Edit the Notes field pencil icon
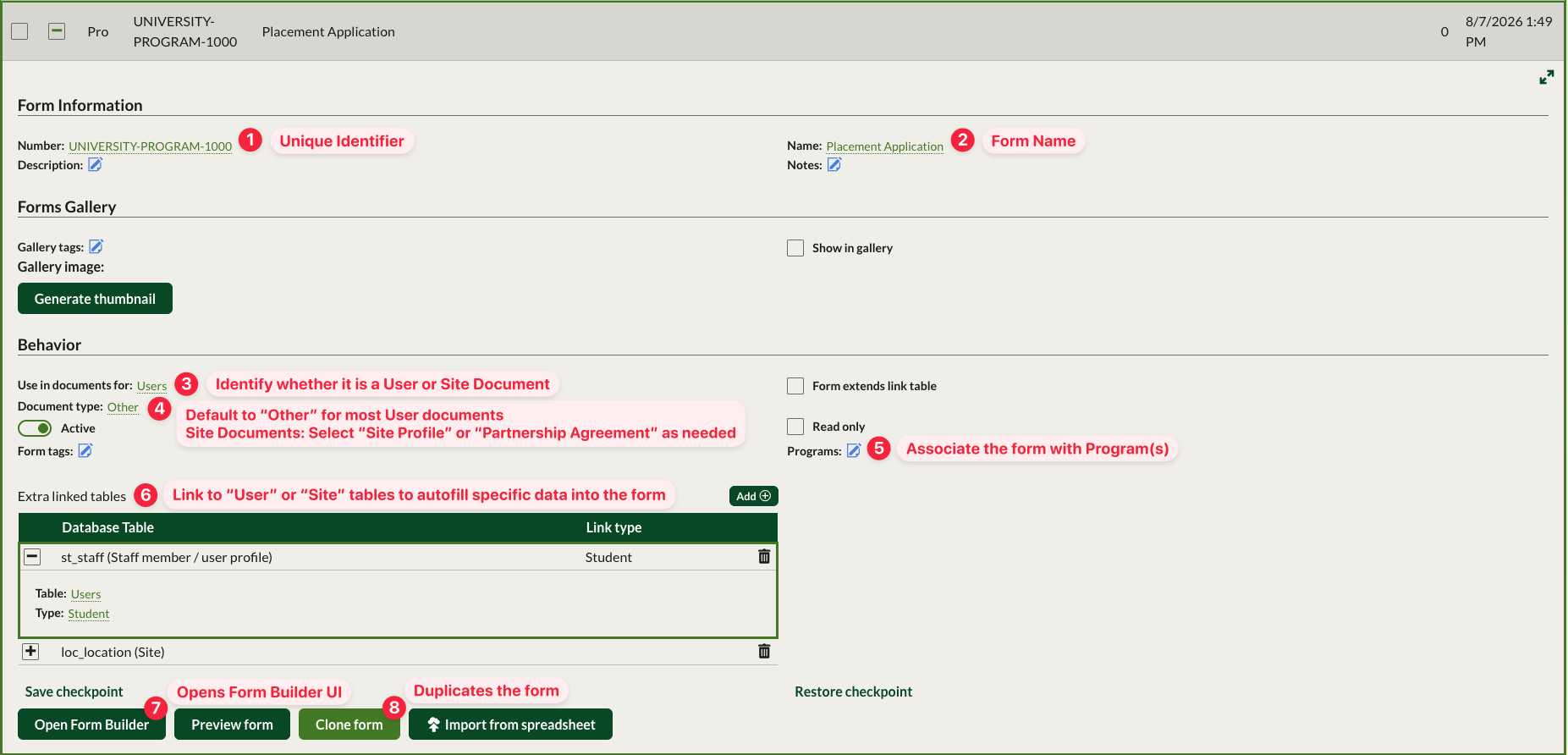This screenshot has height=755, width=1568. pos(834,165)
